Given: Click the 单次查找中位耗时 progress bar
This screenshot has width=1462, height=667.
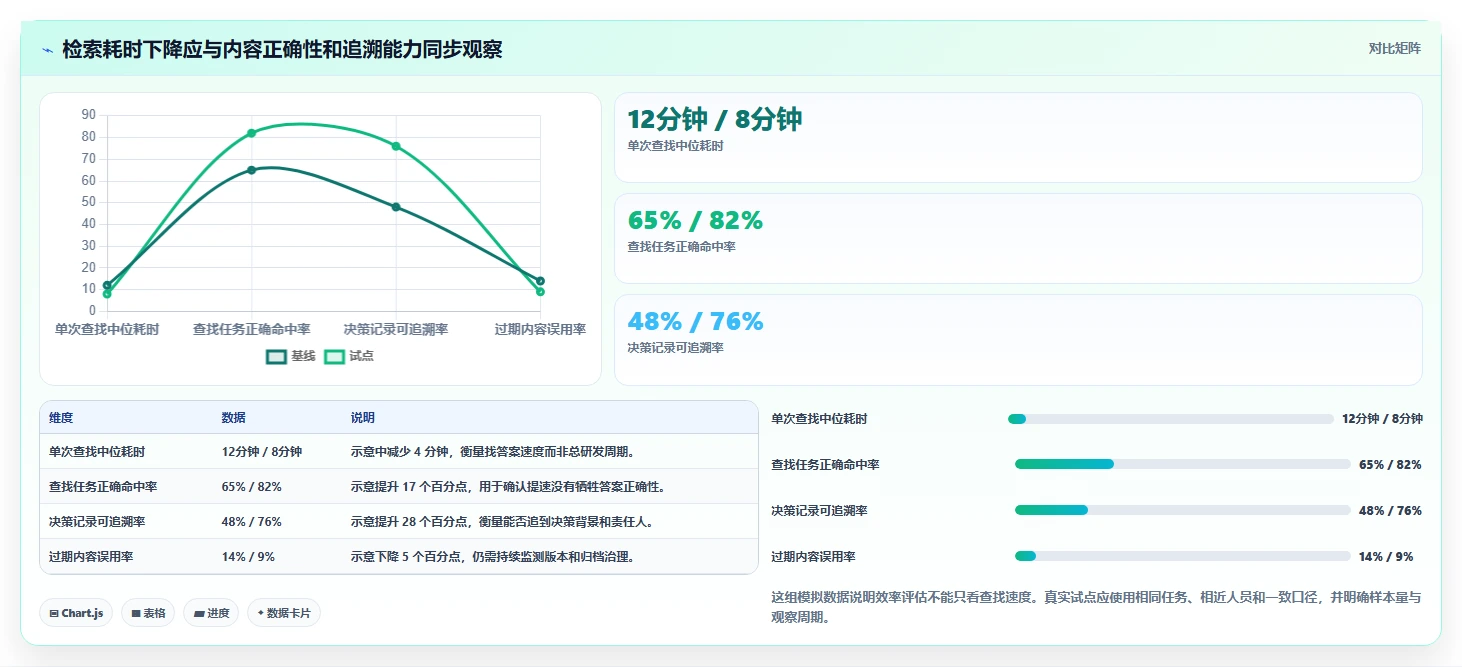Looking at the screenshot, I should tap(1171, 419).
